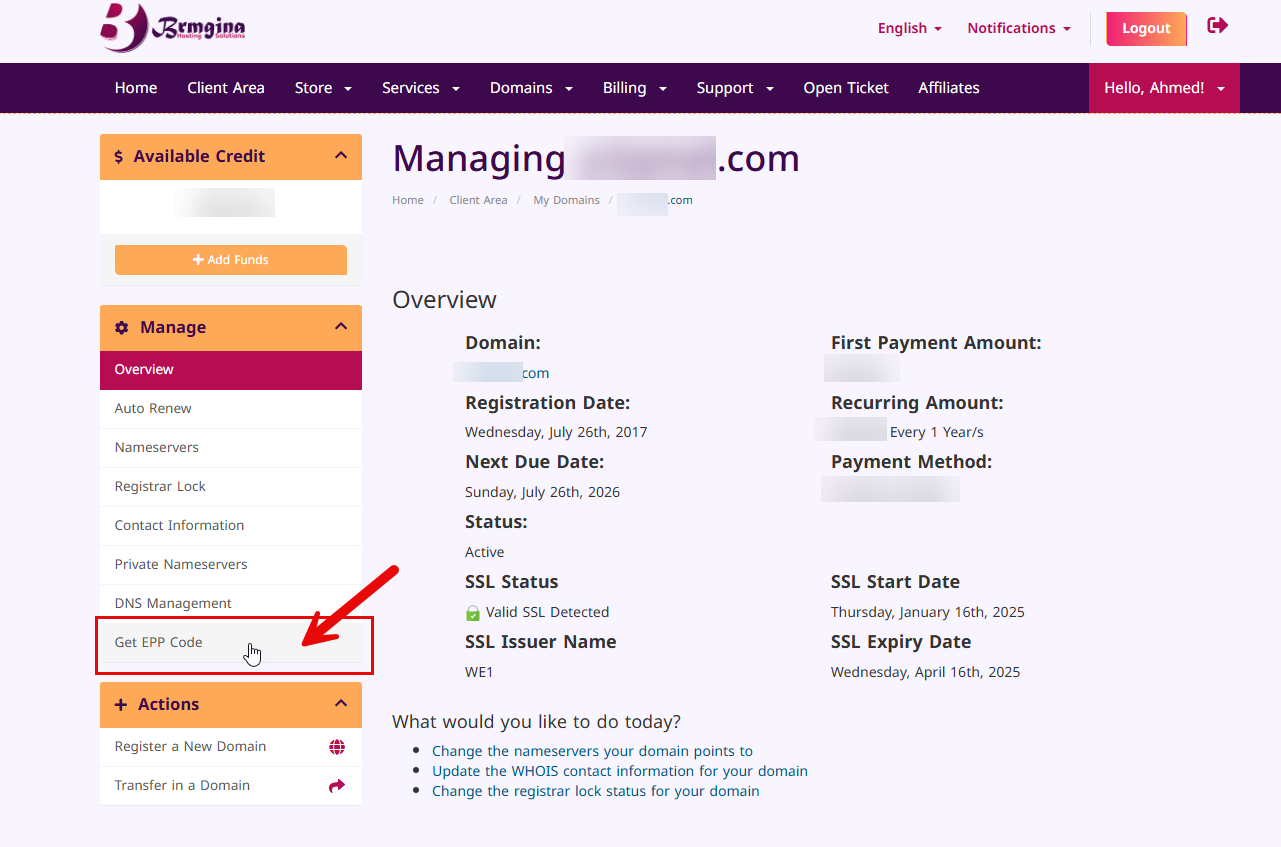The width and height of the screenshot is (1281, 847).
Task: Click the Logout button
Action: [1146, 29]
